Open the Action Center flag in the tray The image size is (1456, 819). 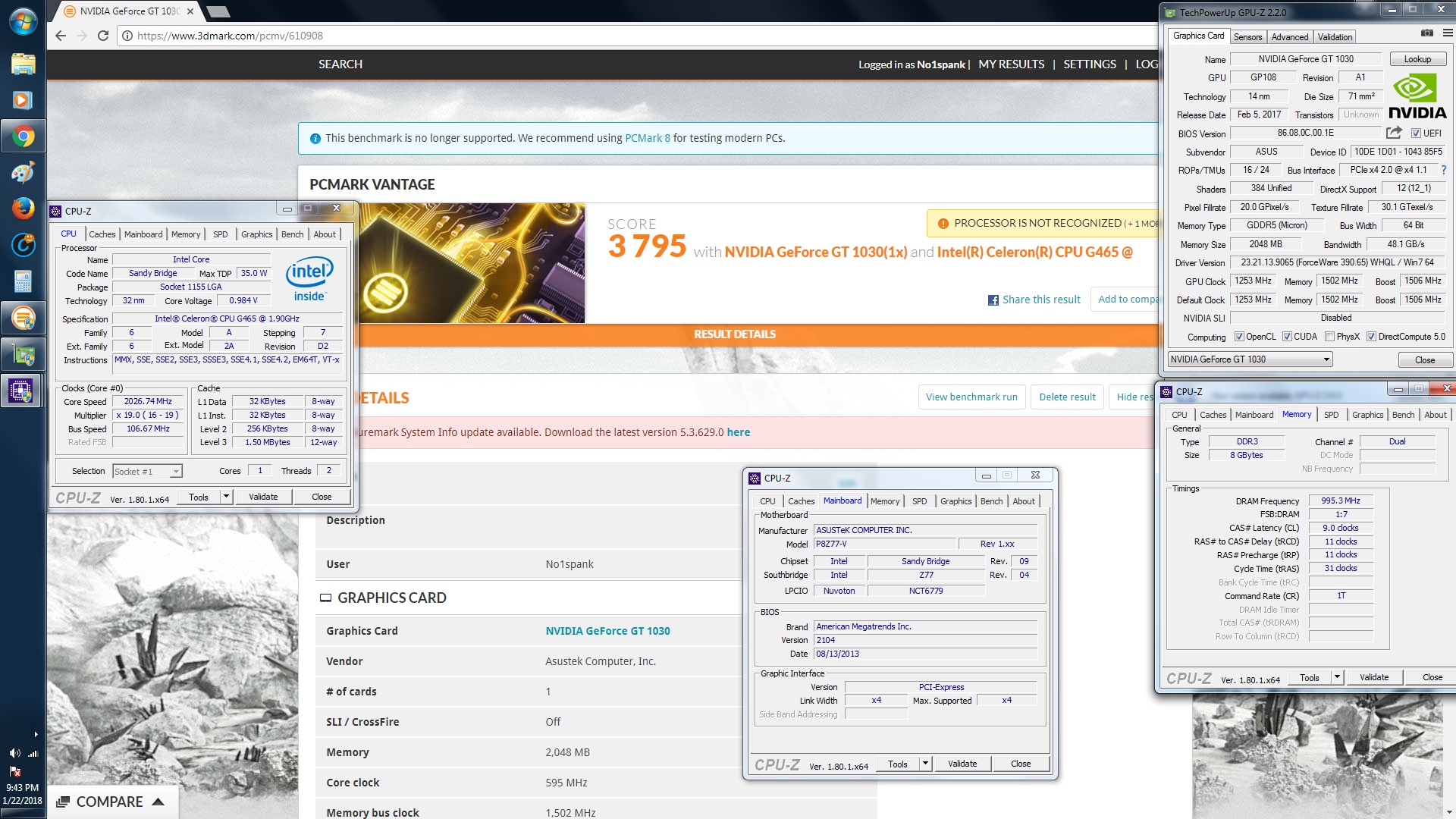pos(14,770)
